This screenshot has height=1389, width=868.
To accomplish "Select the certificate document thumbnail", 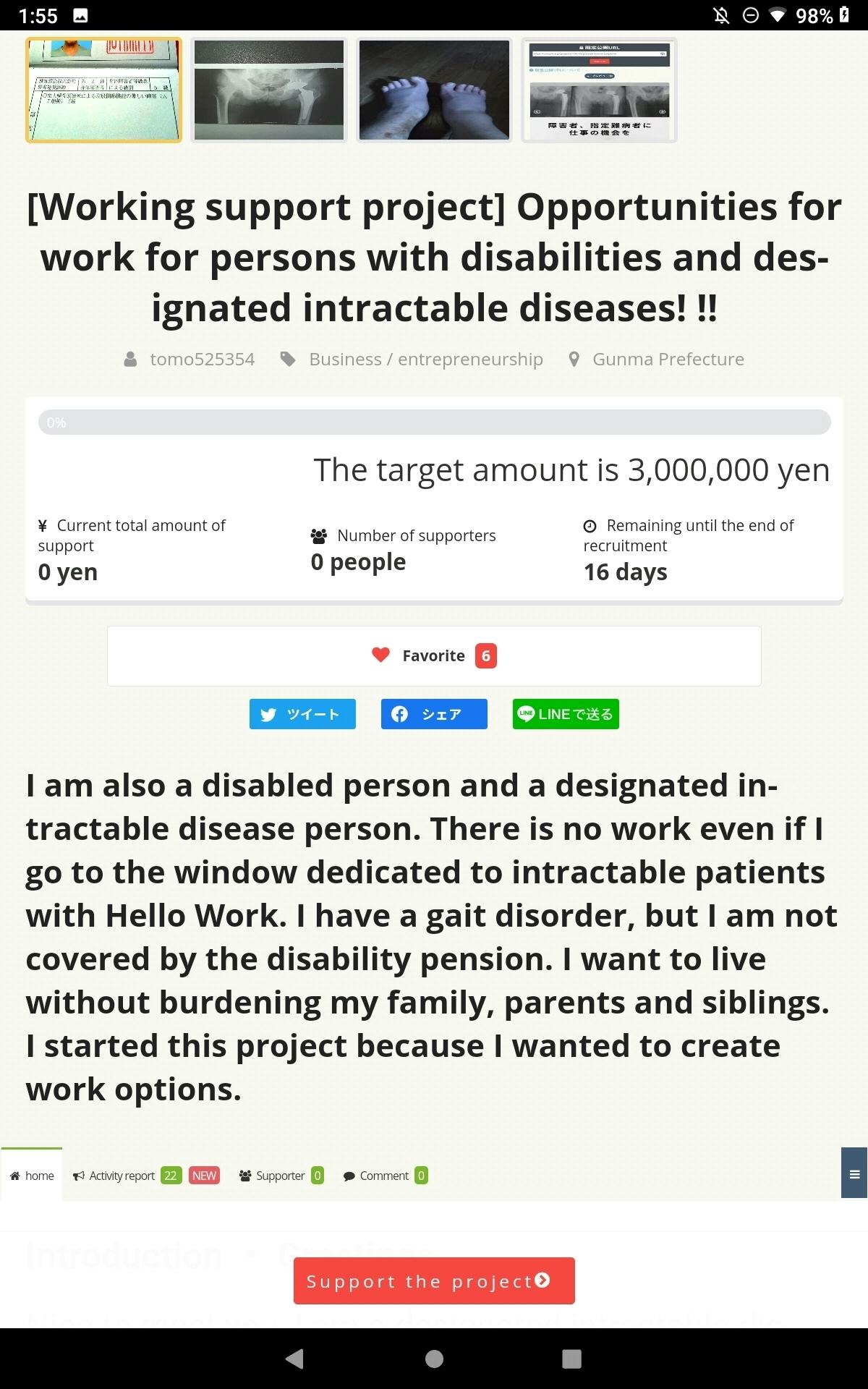I will pyautogui.click(x=104, y=90).
